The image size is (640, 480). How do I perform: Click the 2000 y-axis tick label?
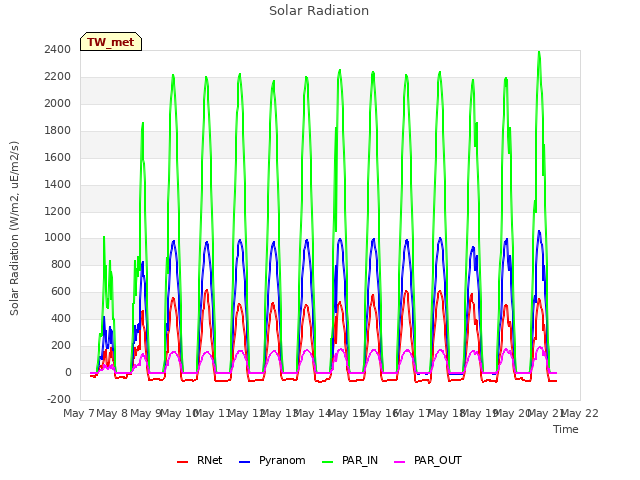(58, 103)
